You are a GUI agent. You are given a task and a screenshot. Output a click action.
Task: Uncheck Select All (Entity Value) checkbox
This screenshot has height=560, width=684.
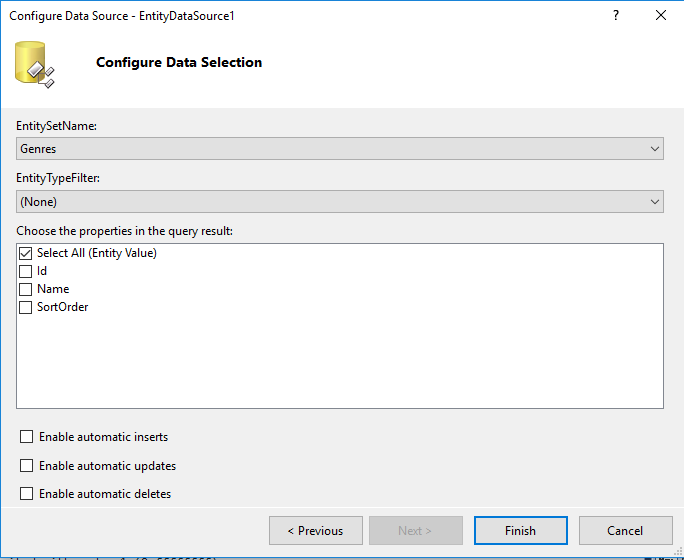coord(26,253)
